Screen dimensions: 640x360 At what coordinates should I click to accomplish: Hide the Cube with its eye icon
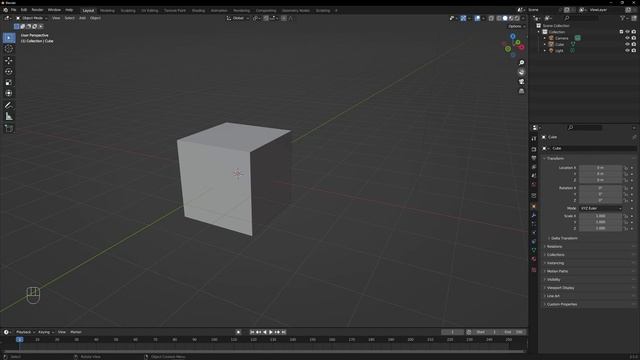627,44
